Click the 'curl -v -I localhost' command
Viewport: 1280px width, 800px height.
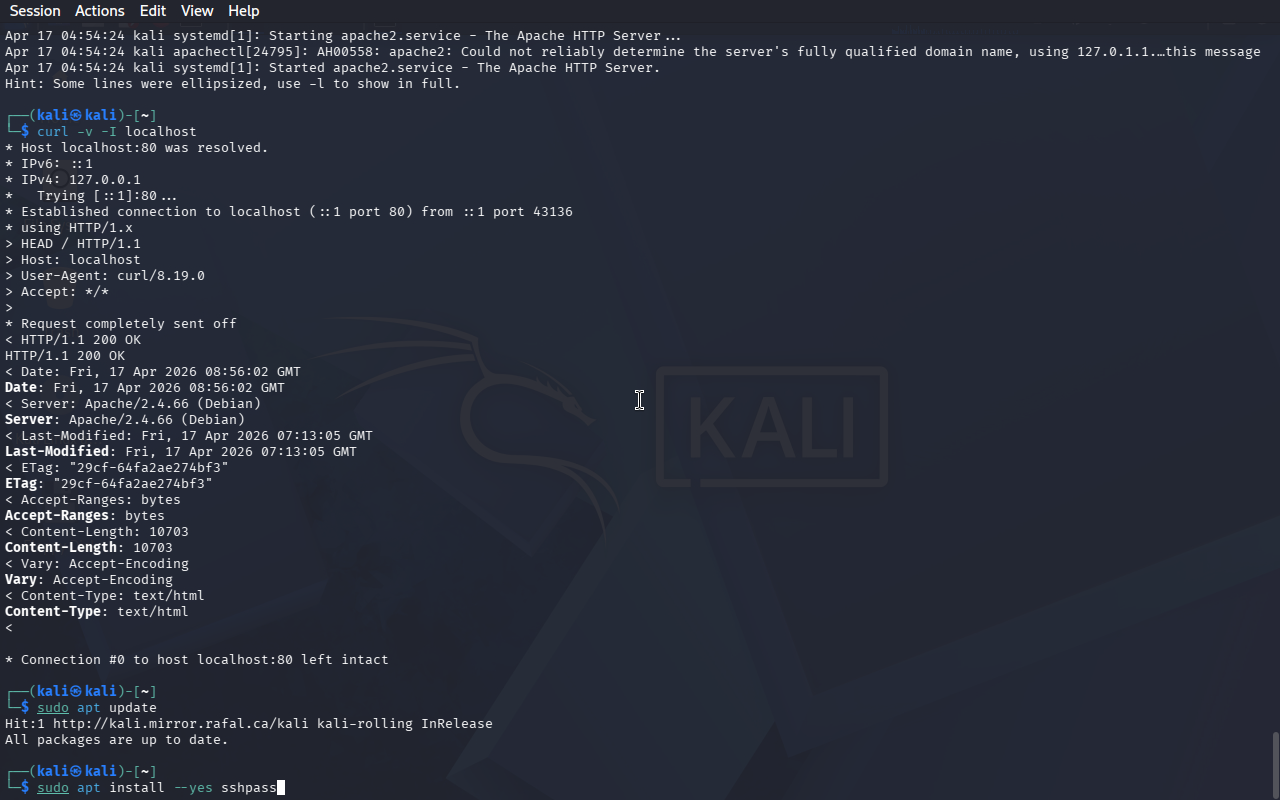[117, 131]
